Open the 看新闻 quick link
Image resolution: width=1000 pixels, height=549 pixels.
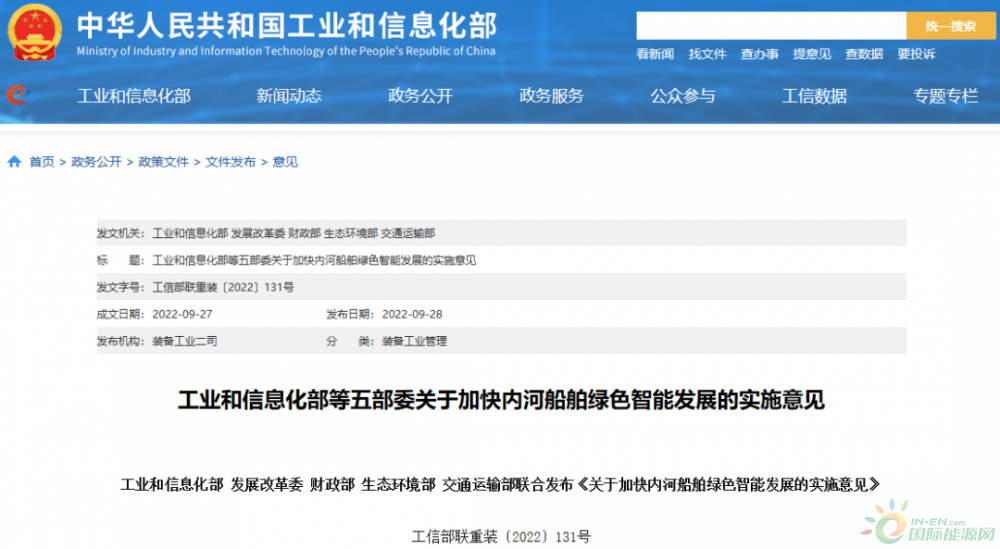655,54
